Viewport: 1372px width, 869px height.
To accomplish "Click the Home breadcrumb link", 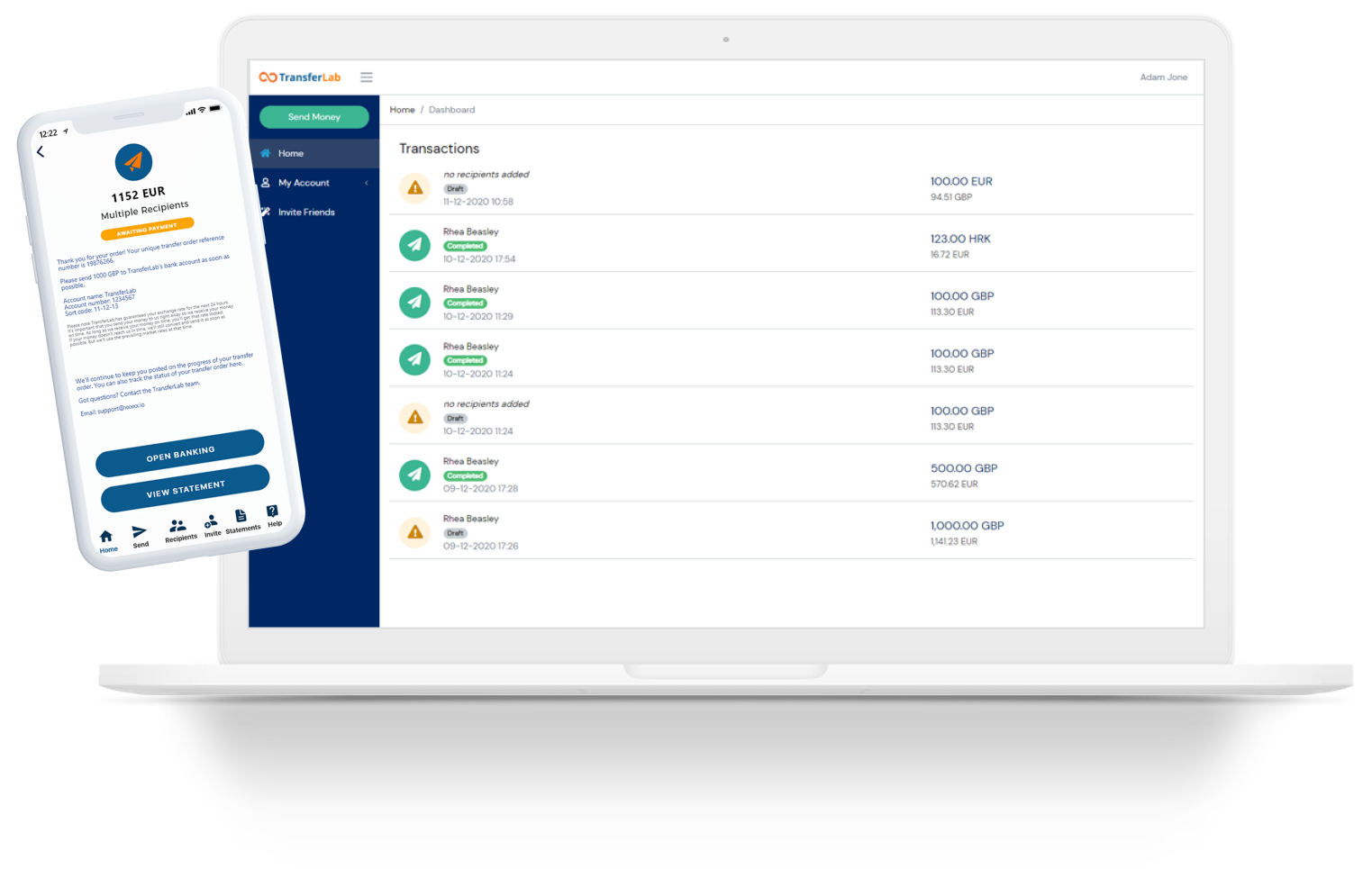I will coord(402,110).
